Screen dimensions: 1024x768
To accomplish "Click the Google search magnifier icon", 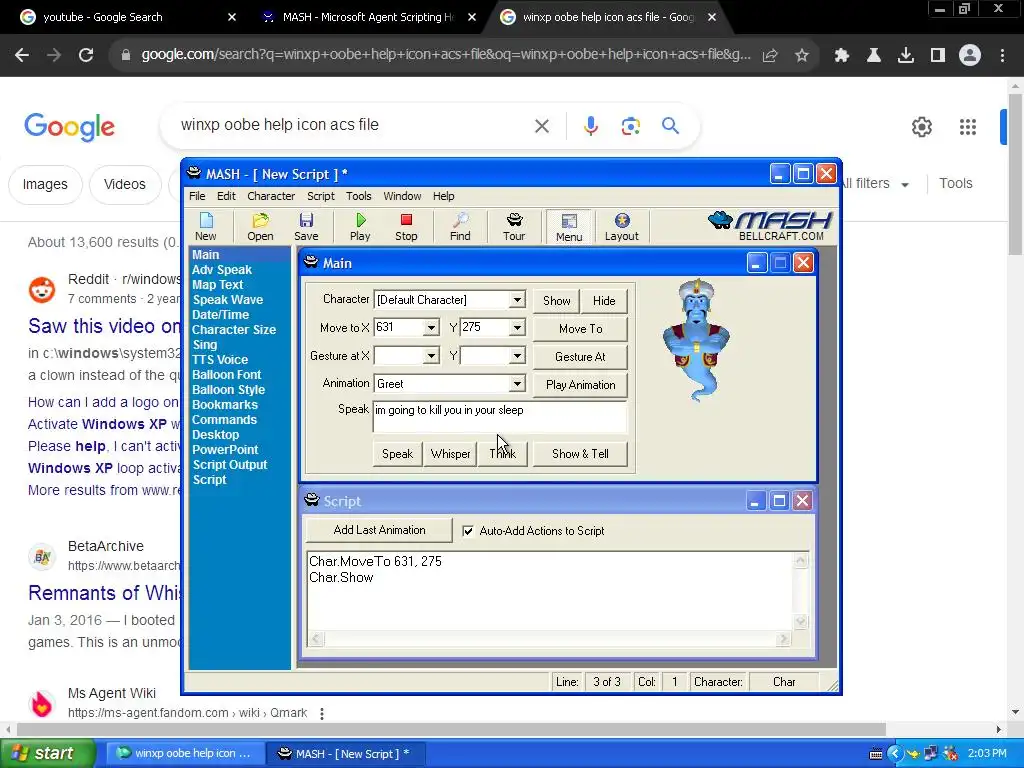I will [670, 125].
